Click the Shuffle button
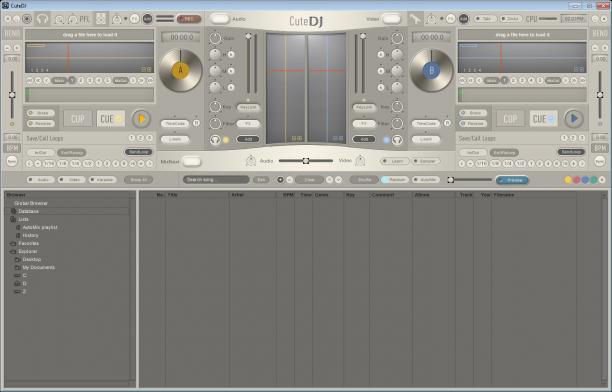Image resolution: width=612 pixels, height=392 pixels. (364, 180)
